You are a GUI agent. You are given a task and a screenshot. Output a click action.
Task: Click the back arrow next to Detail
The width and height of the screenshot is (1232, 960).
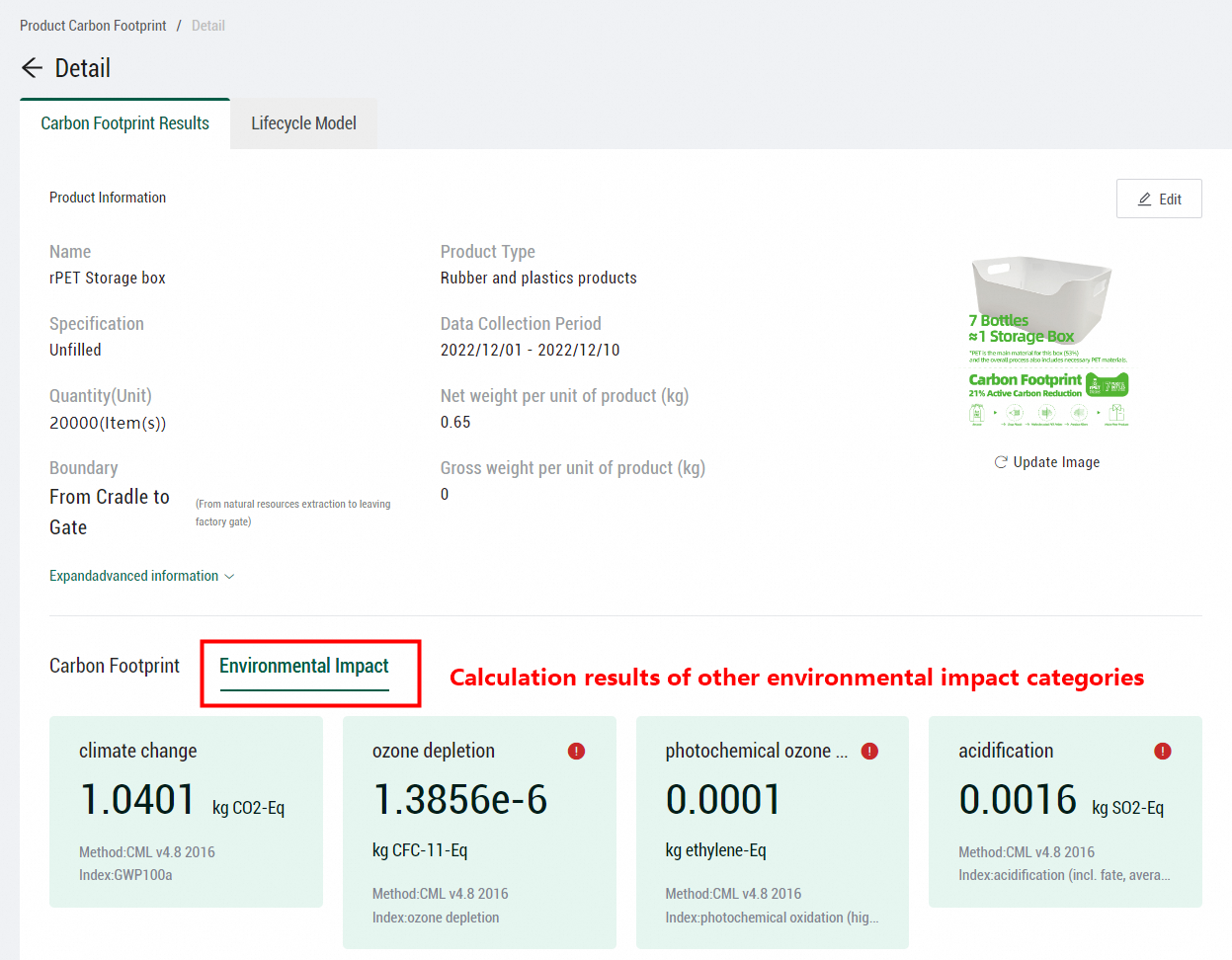[x=32, y=67]
